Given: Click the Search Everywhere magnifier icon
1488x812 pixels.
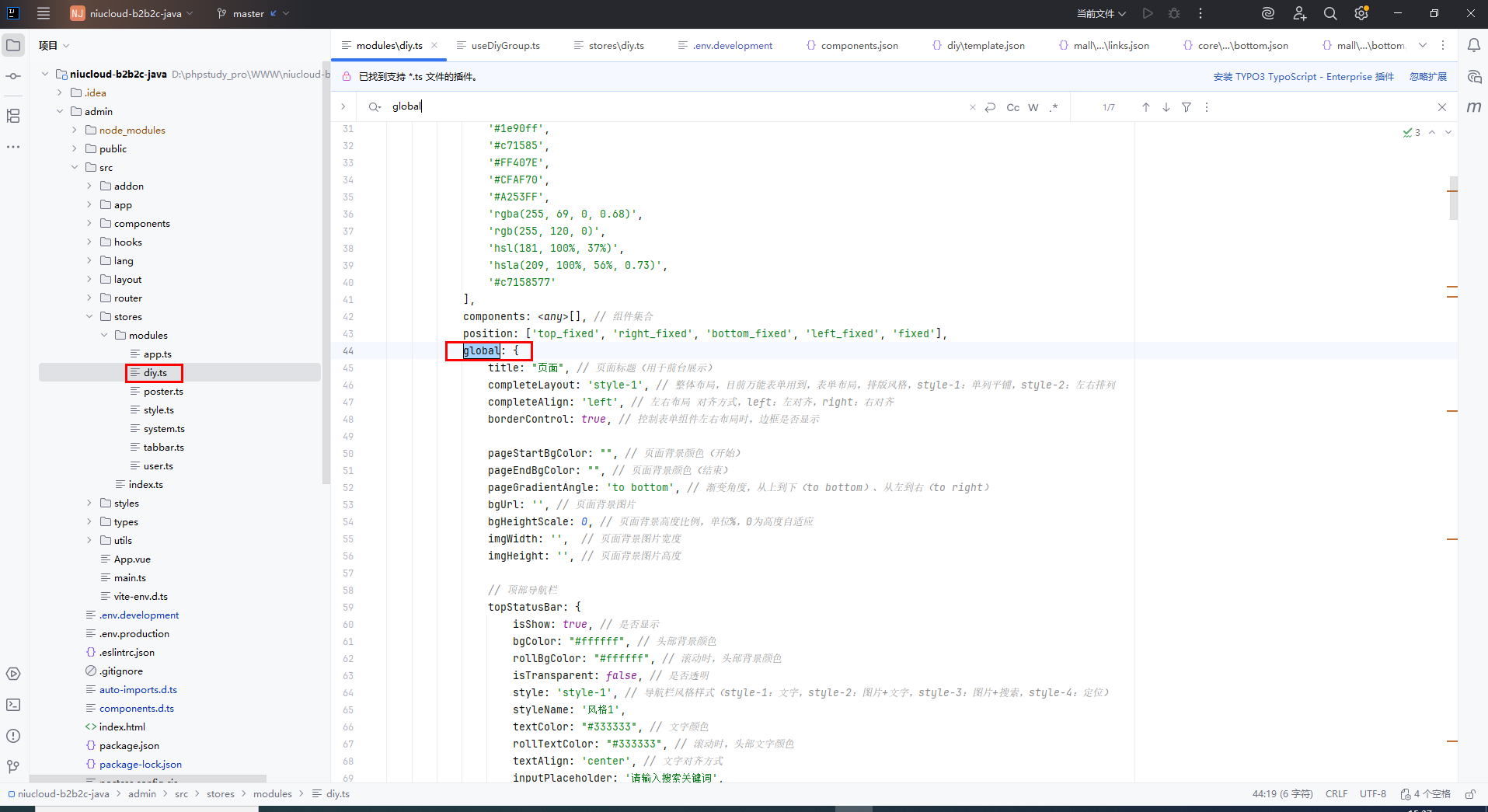Looking at the screenshot, I should tap(1329, 13).
